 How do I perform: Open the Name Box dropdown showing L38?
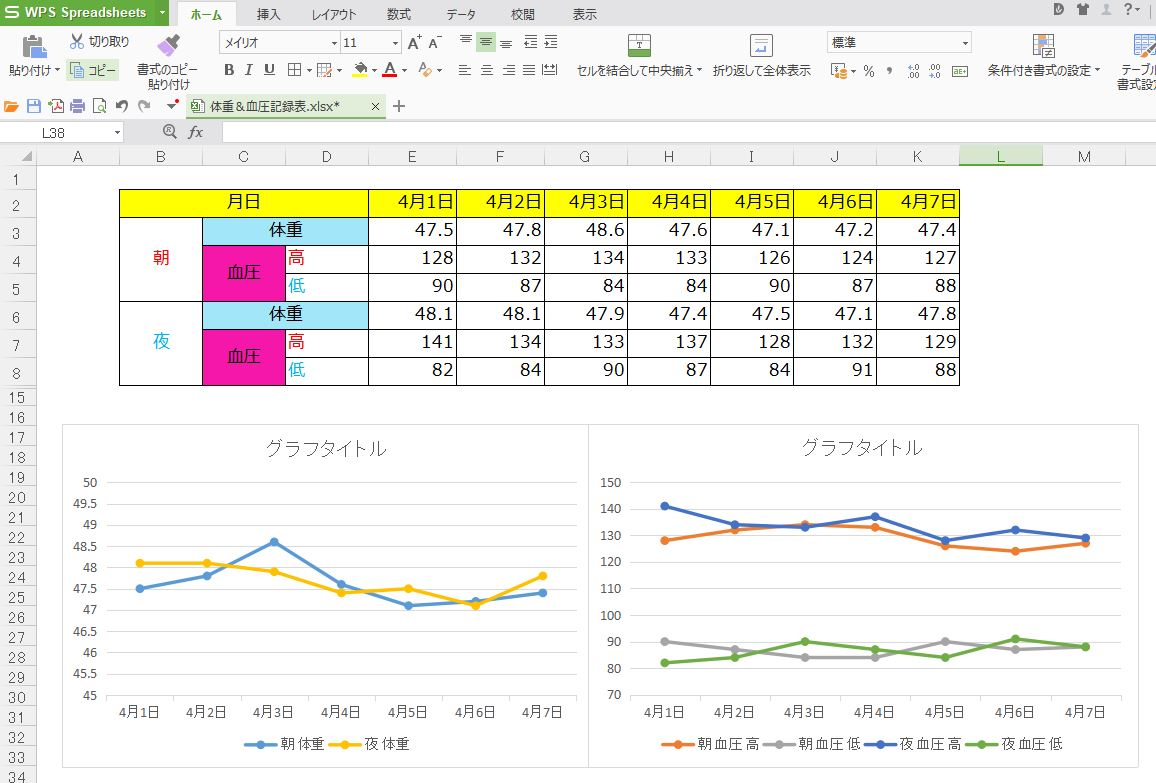[118, 132]
